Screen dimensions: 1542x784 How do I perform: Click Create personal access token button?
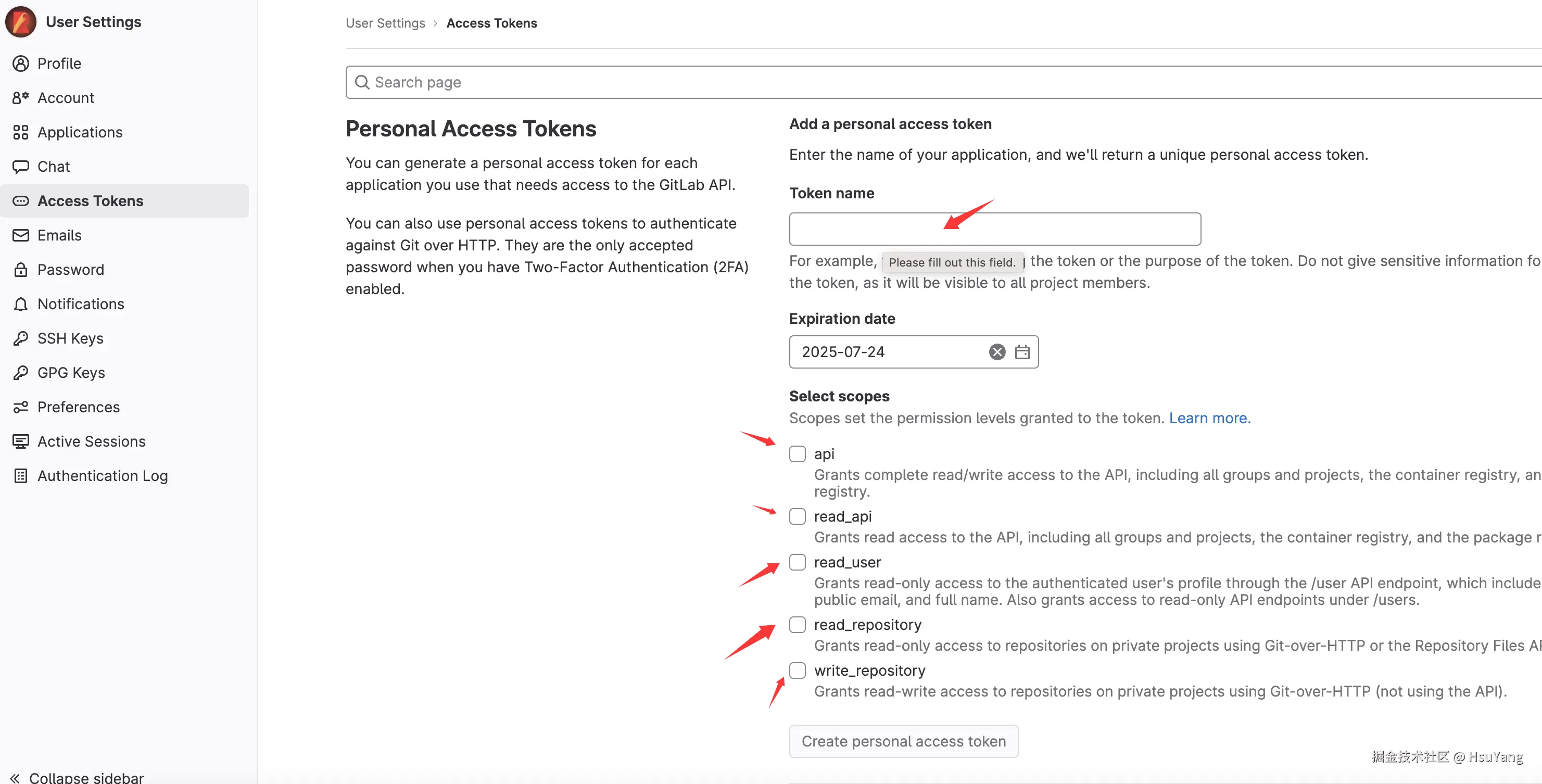pyautogui.click(x=903, y=741)
